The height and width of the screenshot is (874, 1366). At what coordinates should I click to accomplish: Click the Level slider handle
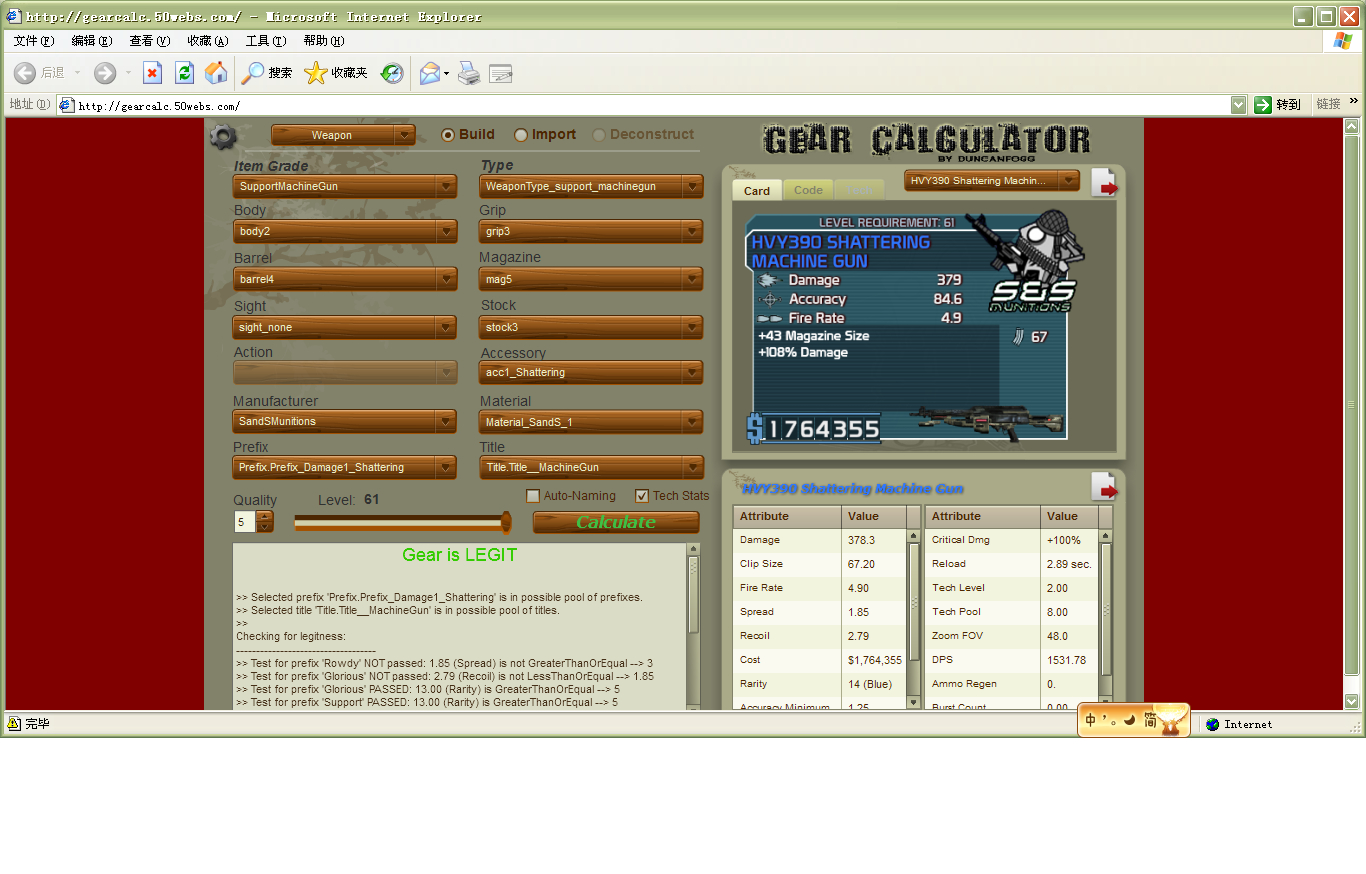coord(506,522)
